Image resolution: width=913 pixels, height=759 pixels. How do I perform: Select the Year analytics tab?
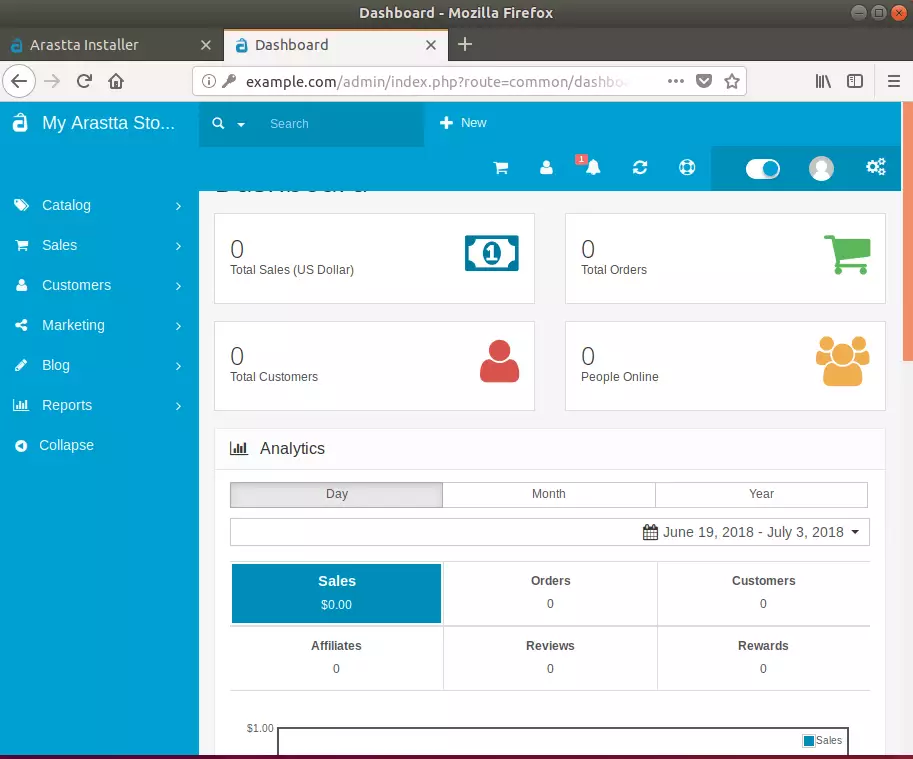click(x=762, y=494)
